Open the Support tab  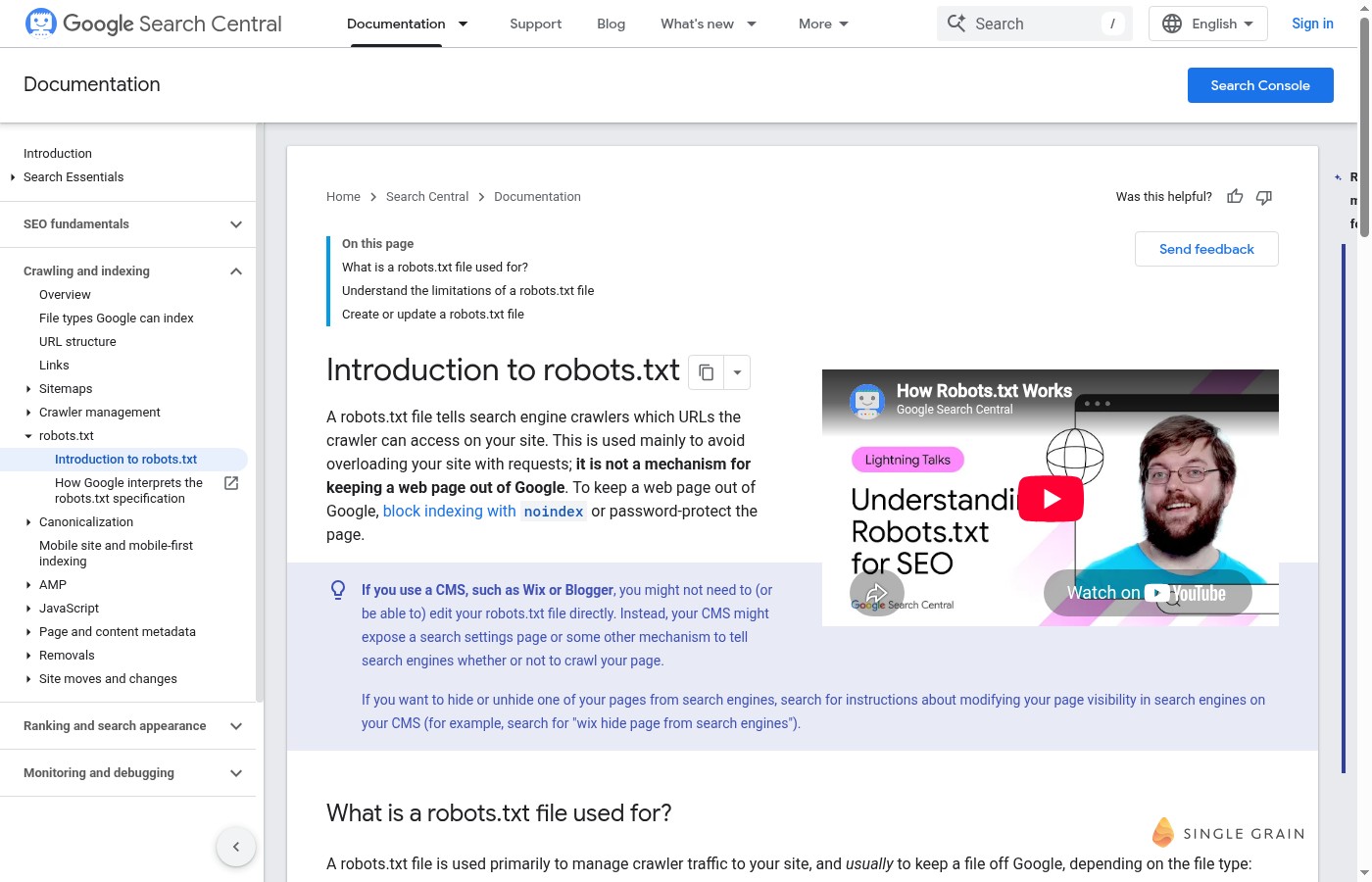[x=535, y=24]
